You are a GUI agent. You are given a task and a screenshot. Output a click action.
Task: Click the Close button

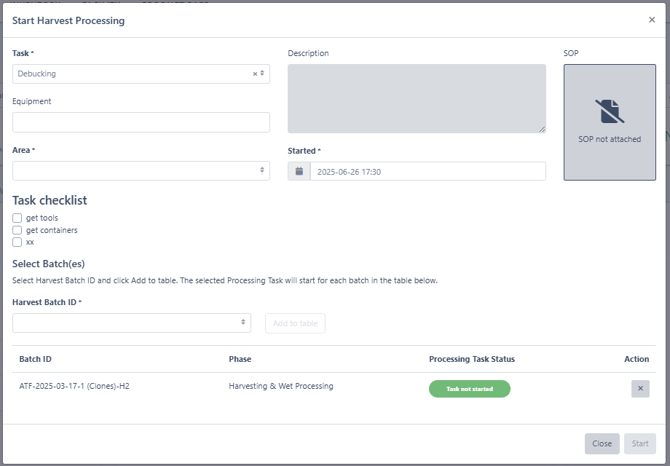(x=602, y=443)
